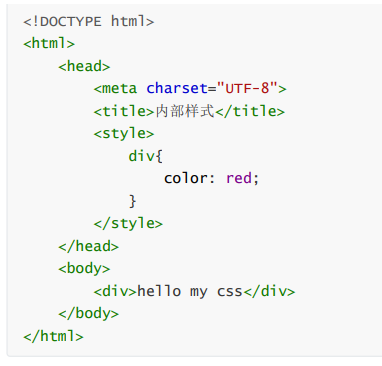Click the text hello my css
382x366 pixels.
tap(190, 292)
